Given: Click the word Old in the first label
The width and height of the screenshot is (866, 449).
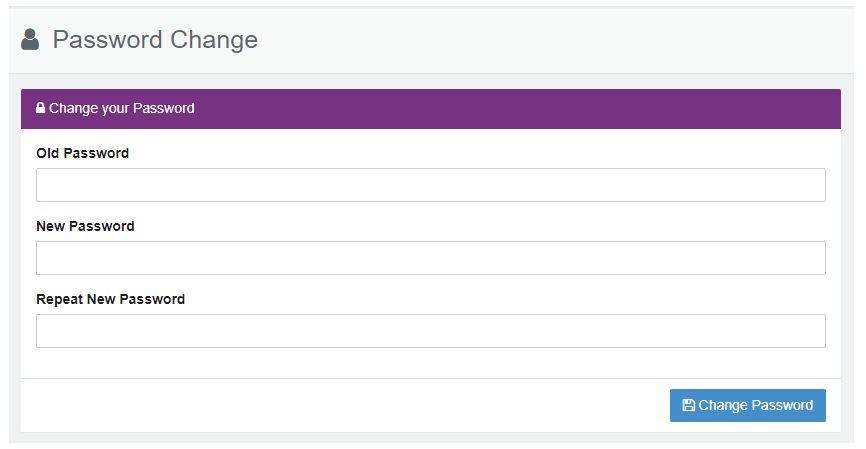Looking at the screenshot, I should click(47, 153).
